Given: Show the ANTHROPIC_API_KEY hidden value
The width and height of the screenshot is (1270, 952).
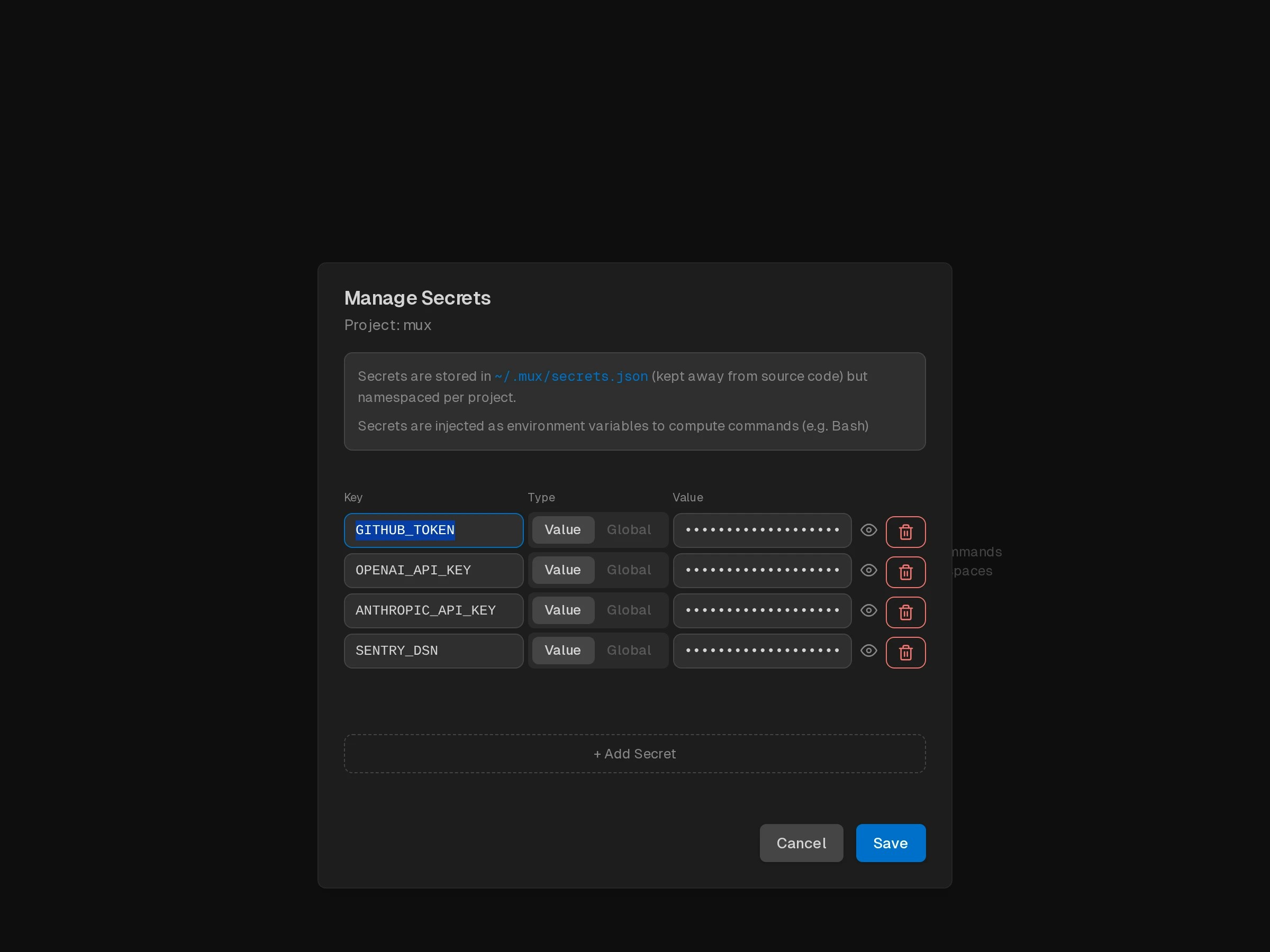Looking at the screenshot, I should click(869, 610).
